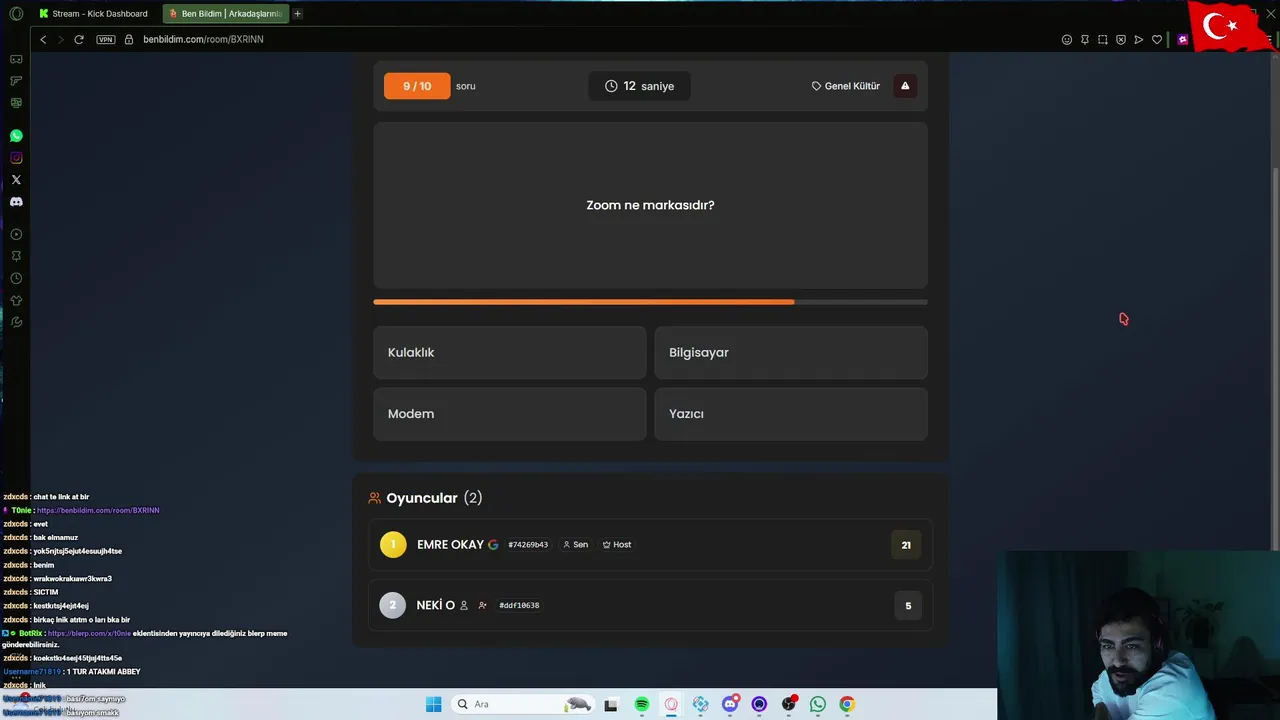Go forward to next page
1280x720 pixels.
[x=60, y=39]
